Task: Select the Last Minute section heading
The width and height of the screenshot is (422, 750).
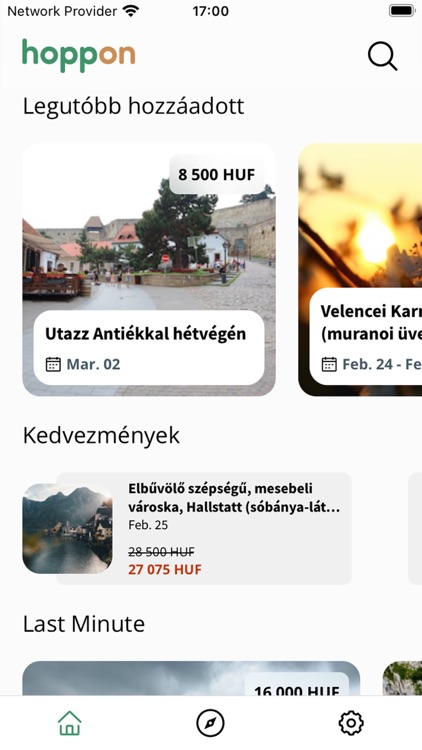Action: (x=84, y=624)
